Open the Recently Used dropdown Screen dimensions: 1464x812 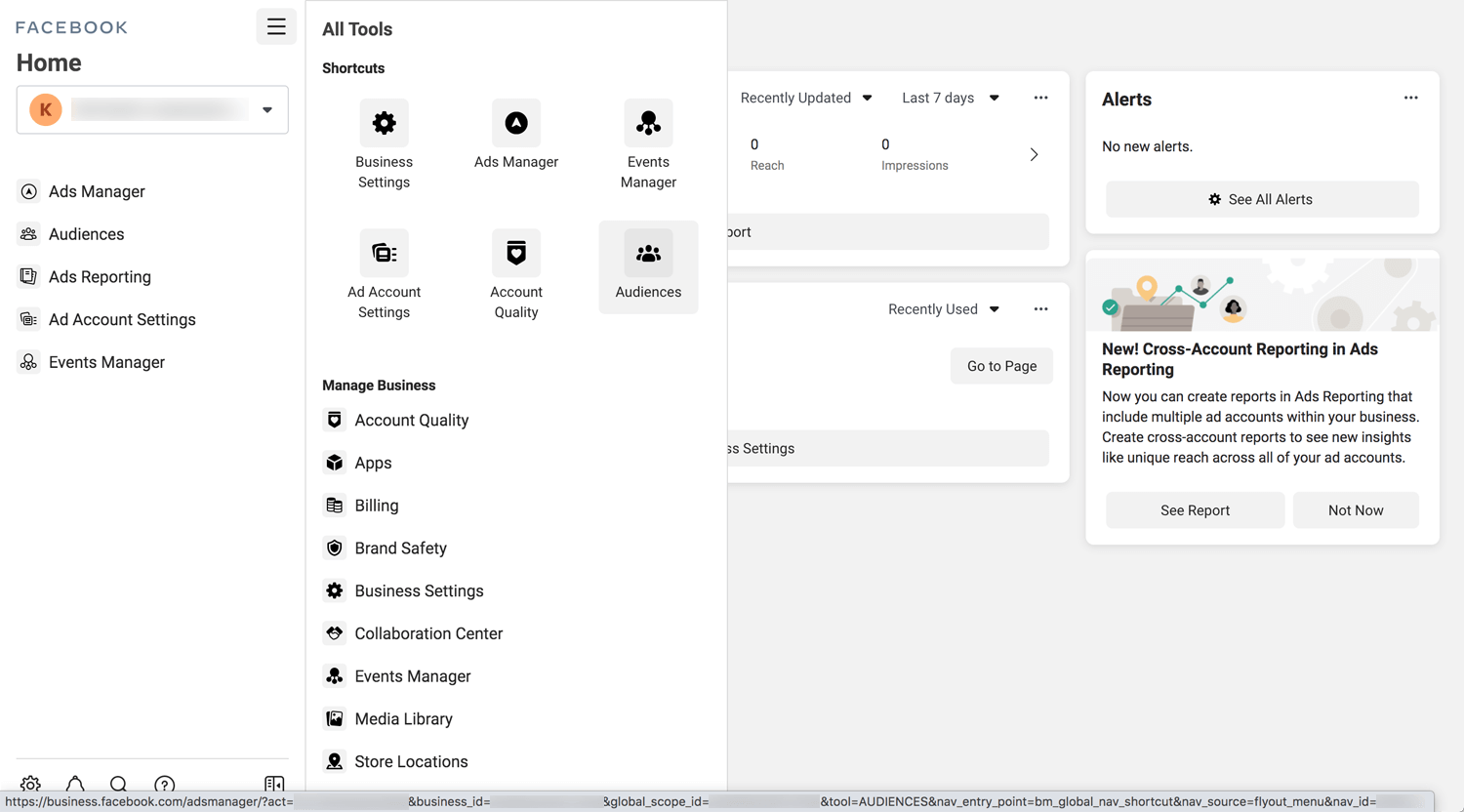pyautogui.click(x=944, y=309)
